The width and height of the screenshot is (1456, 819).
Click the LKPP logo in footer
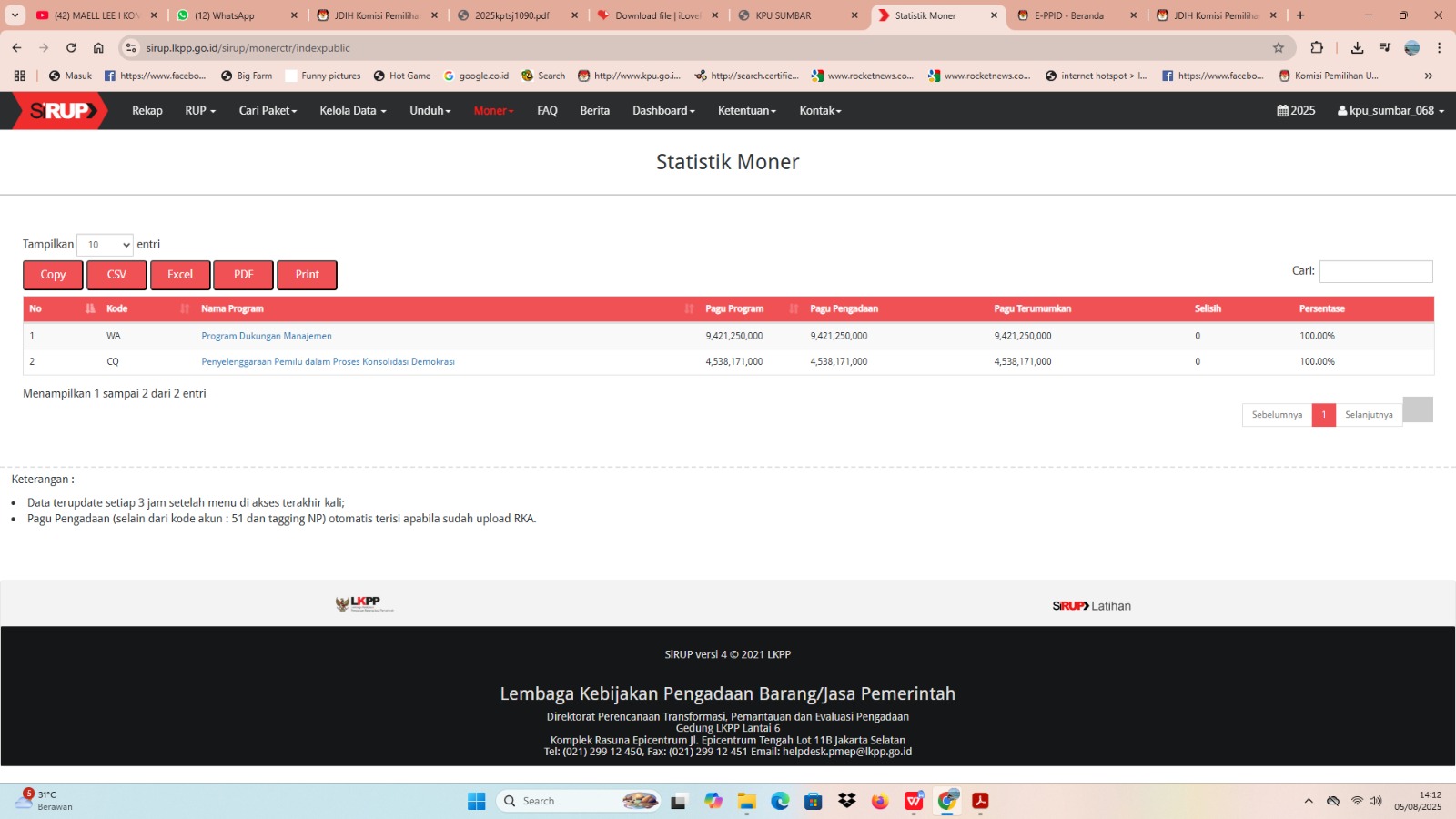pos(364,604)
